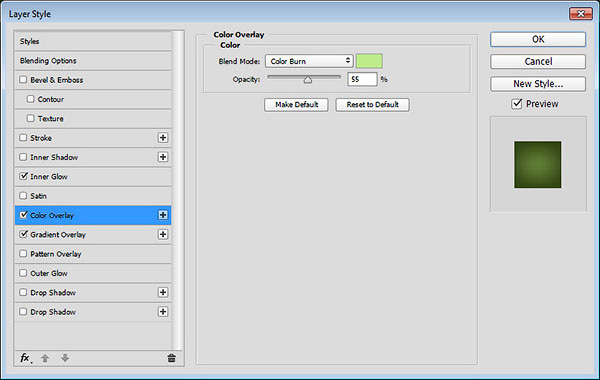Screen dimensions: 600x380
Task: Select the Outer Glow settings row
Action: coord(93,273)
